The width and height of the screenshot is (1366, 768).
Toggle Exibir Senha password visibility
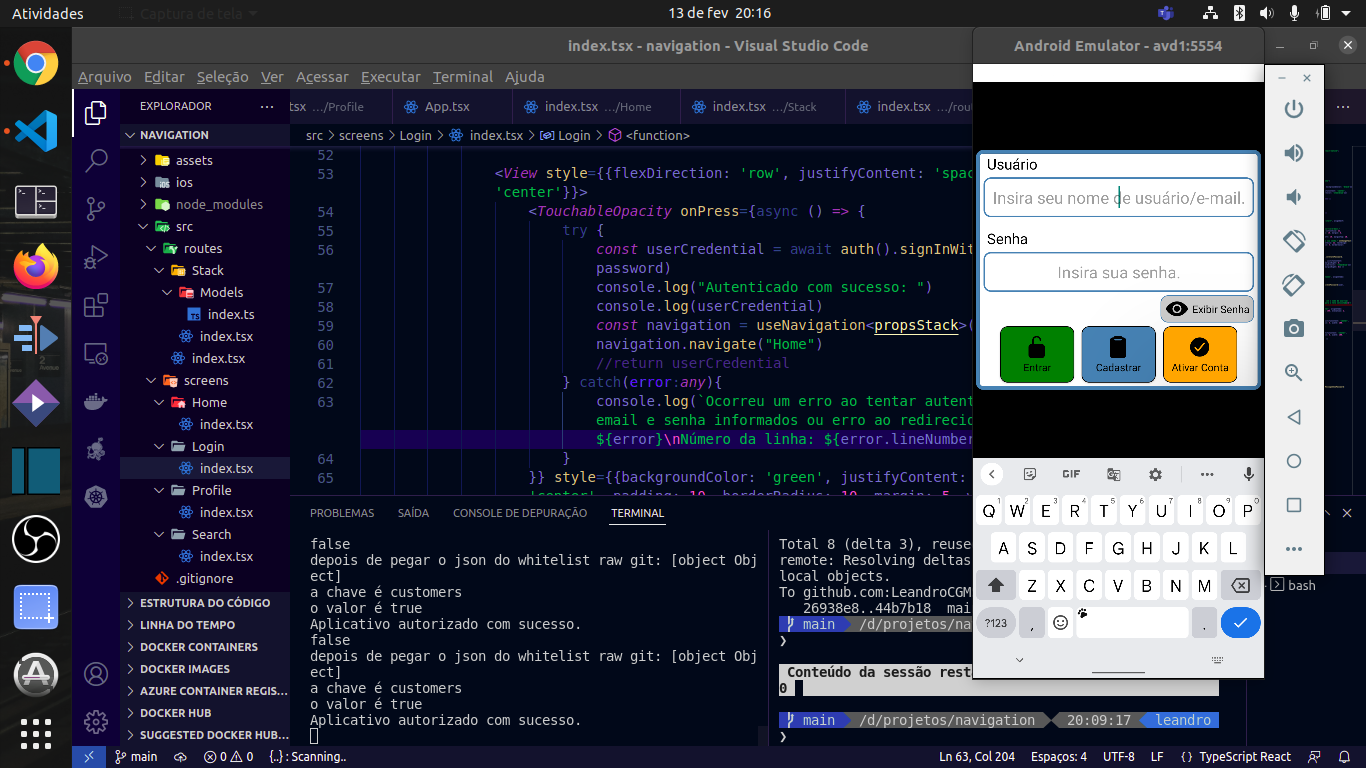click(1208, 310)
